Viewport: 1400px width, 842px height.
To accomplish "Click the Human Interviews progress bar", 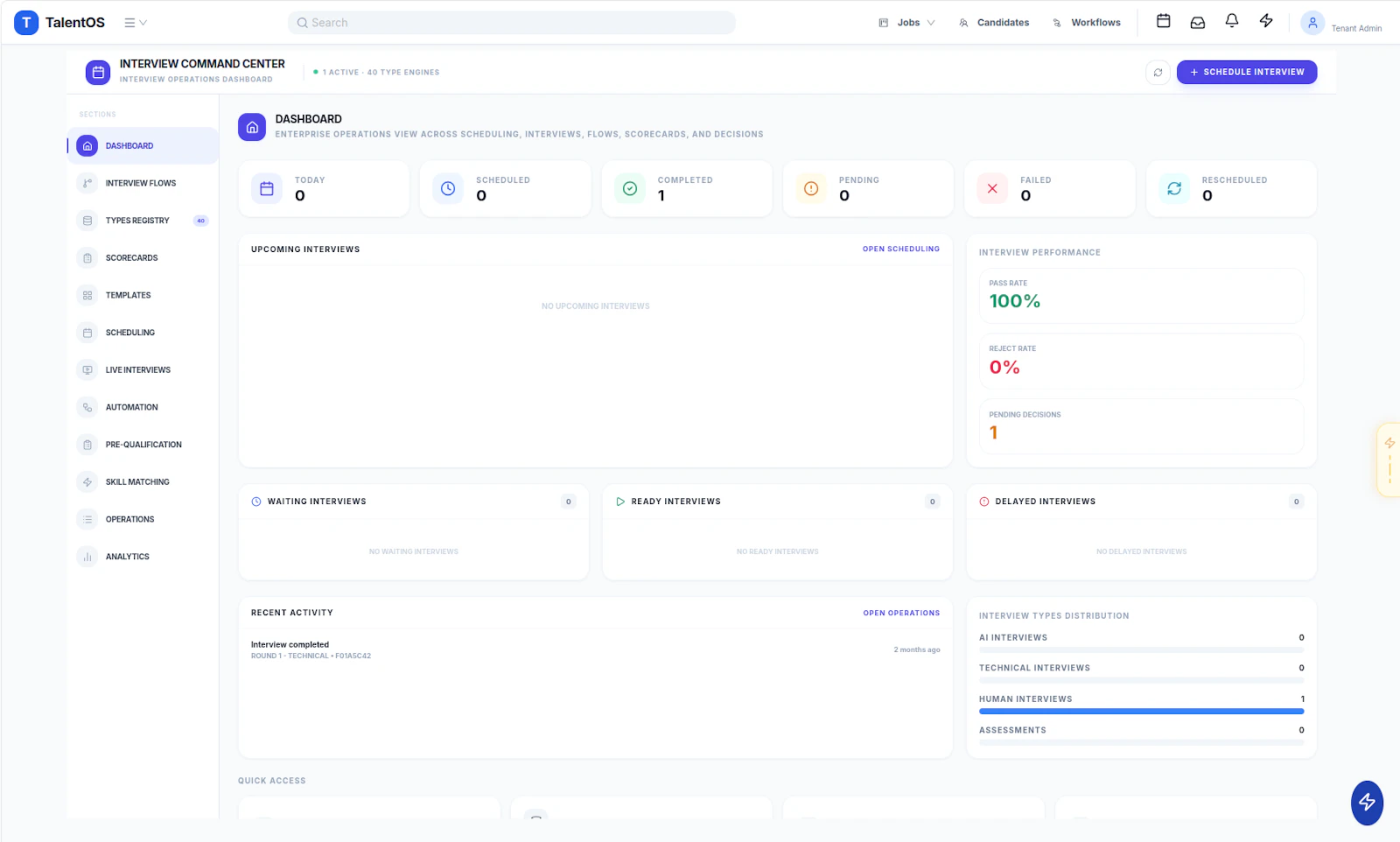I will click(1142, 712).
